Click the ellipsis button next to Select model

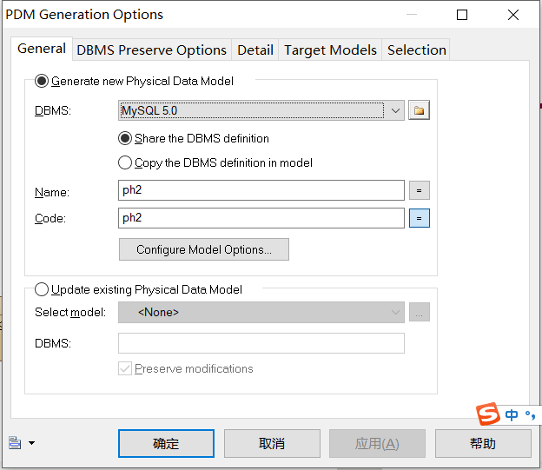click(419, 312)
